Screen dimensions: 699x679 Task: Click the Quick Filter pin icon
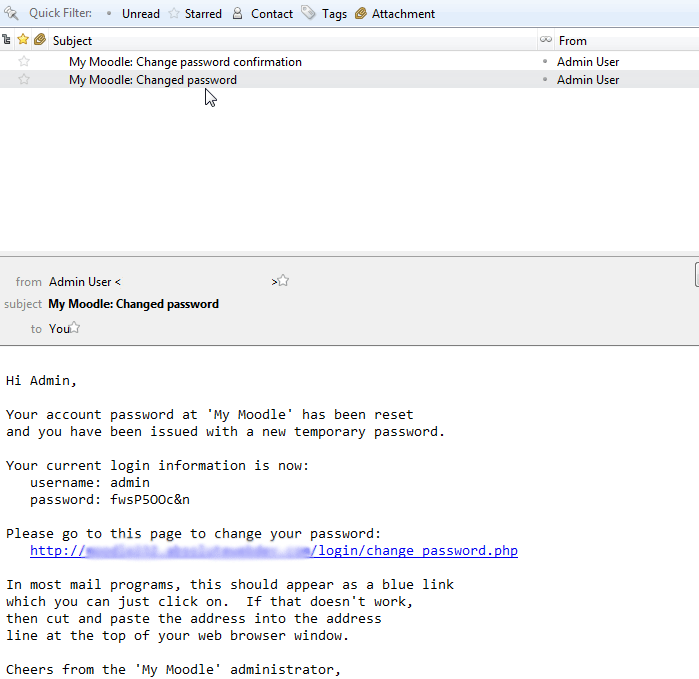click(11, 13)
